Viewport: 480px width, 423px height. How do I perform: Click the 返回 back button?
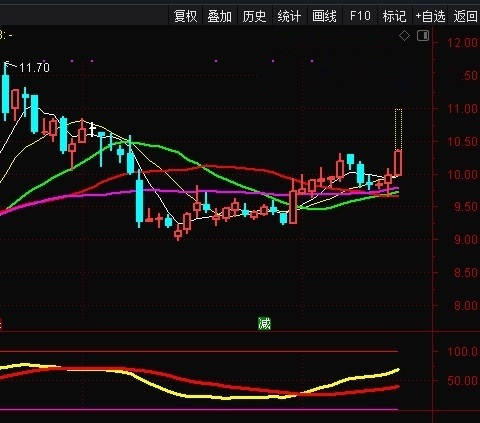(465, 16)
